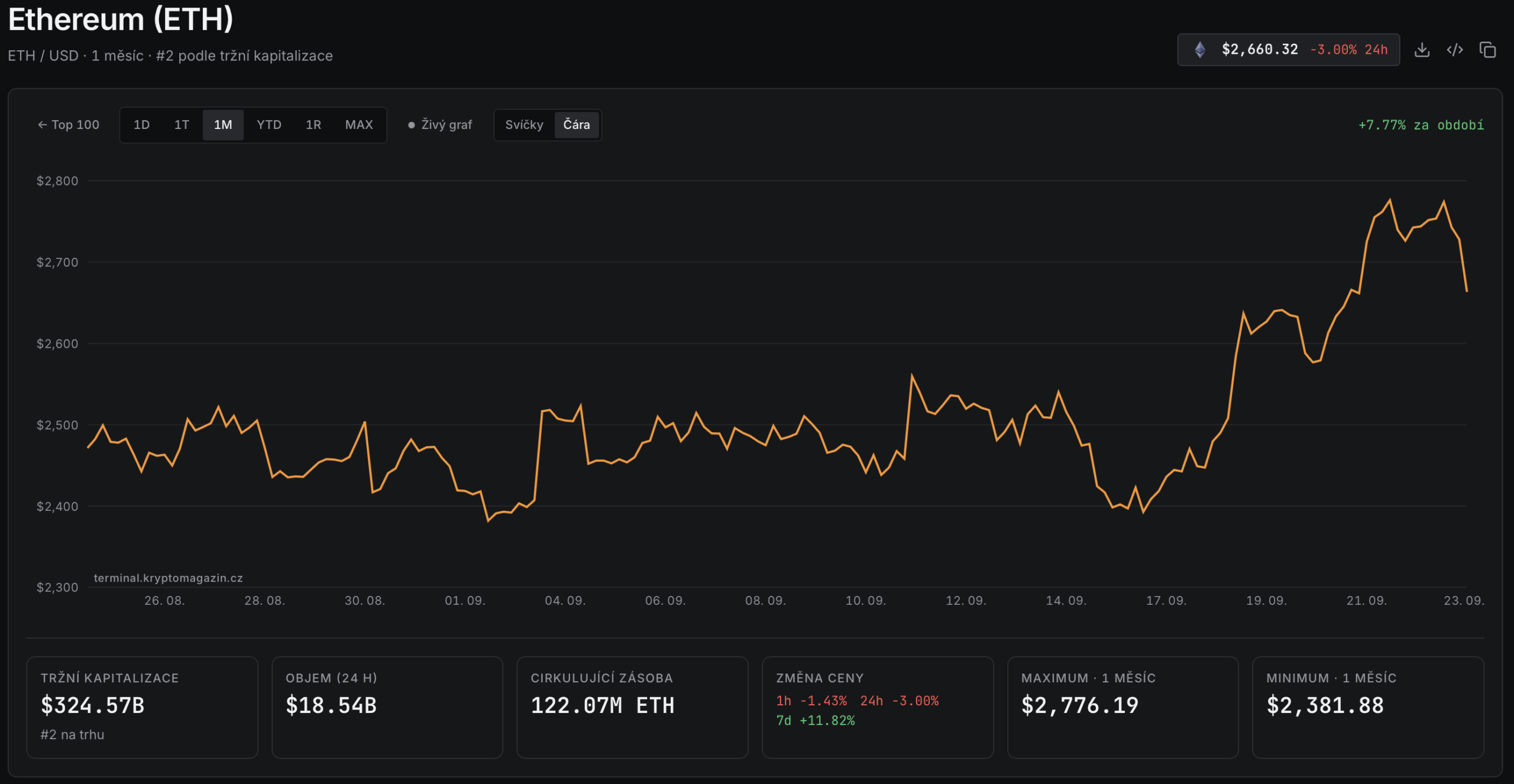The width and height of the screenshot is (1514, 784).
Task: Click the 23. 09. date axis label
Action: tap(1464, 601)
